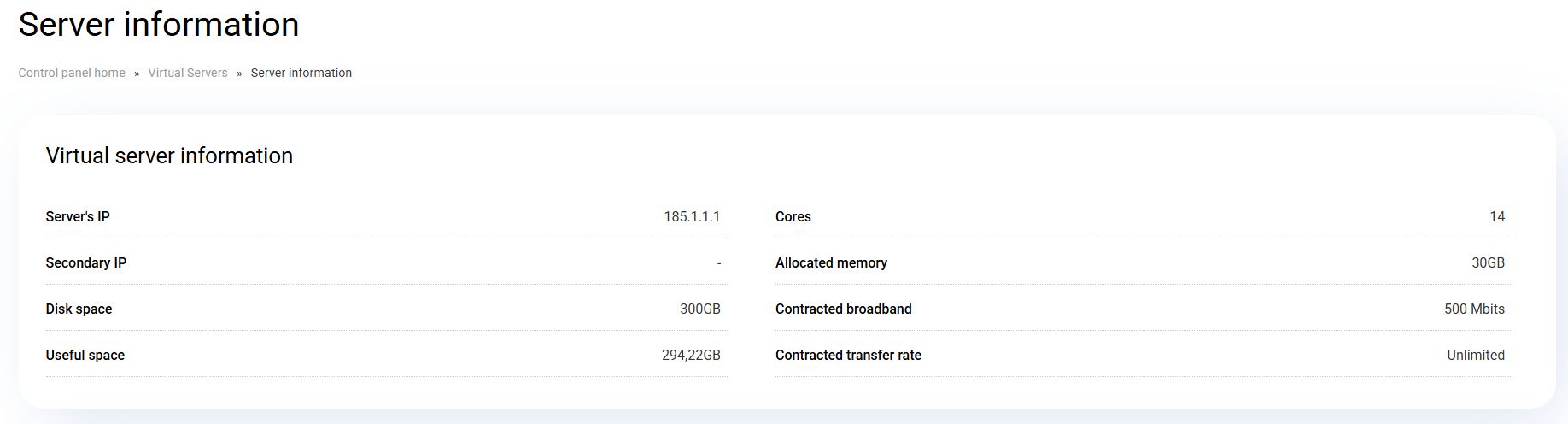Screen dimensions: 1568x424
Task: Open the Control panel home breadcrumb link
Action: [x=72, y=73]
